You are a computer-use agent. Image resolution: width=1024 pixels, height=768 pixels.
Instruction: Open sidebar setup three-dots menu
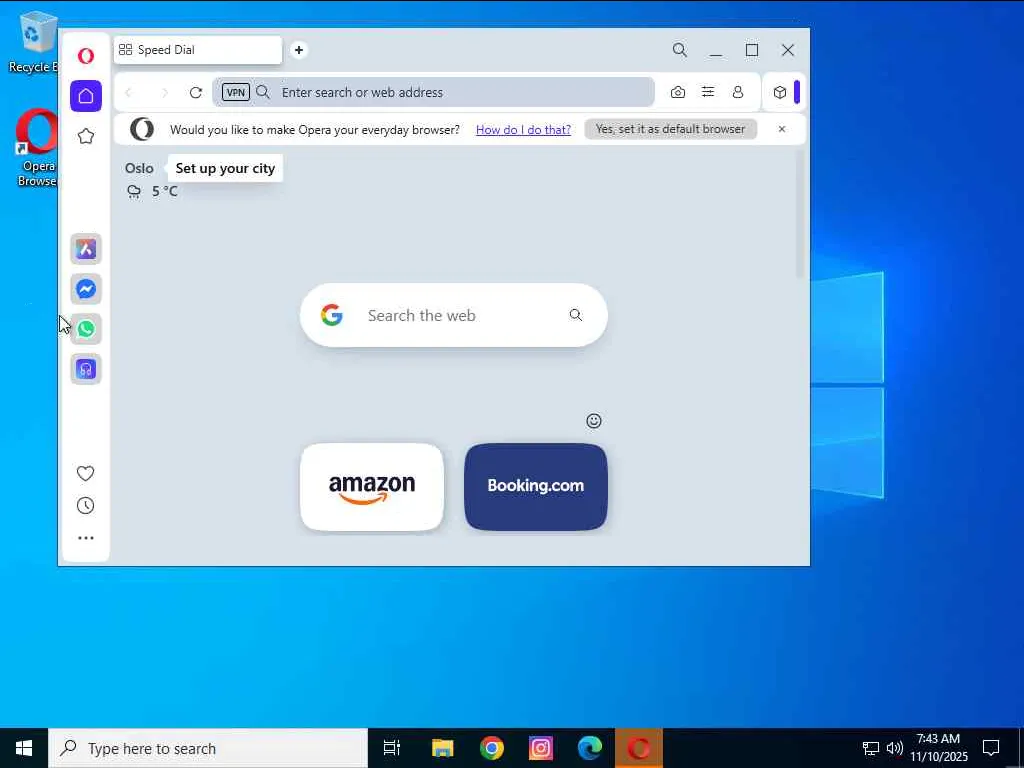pos(86,538)
